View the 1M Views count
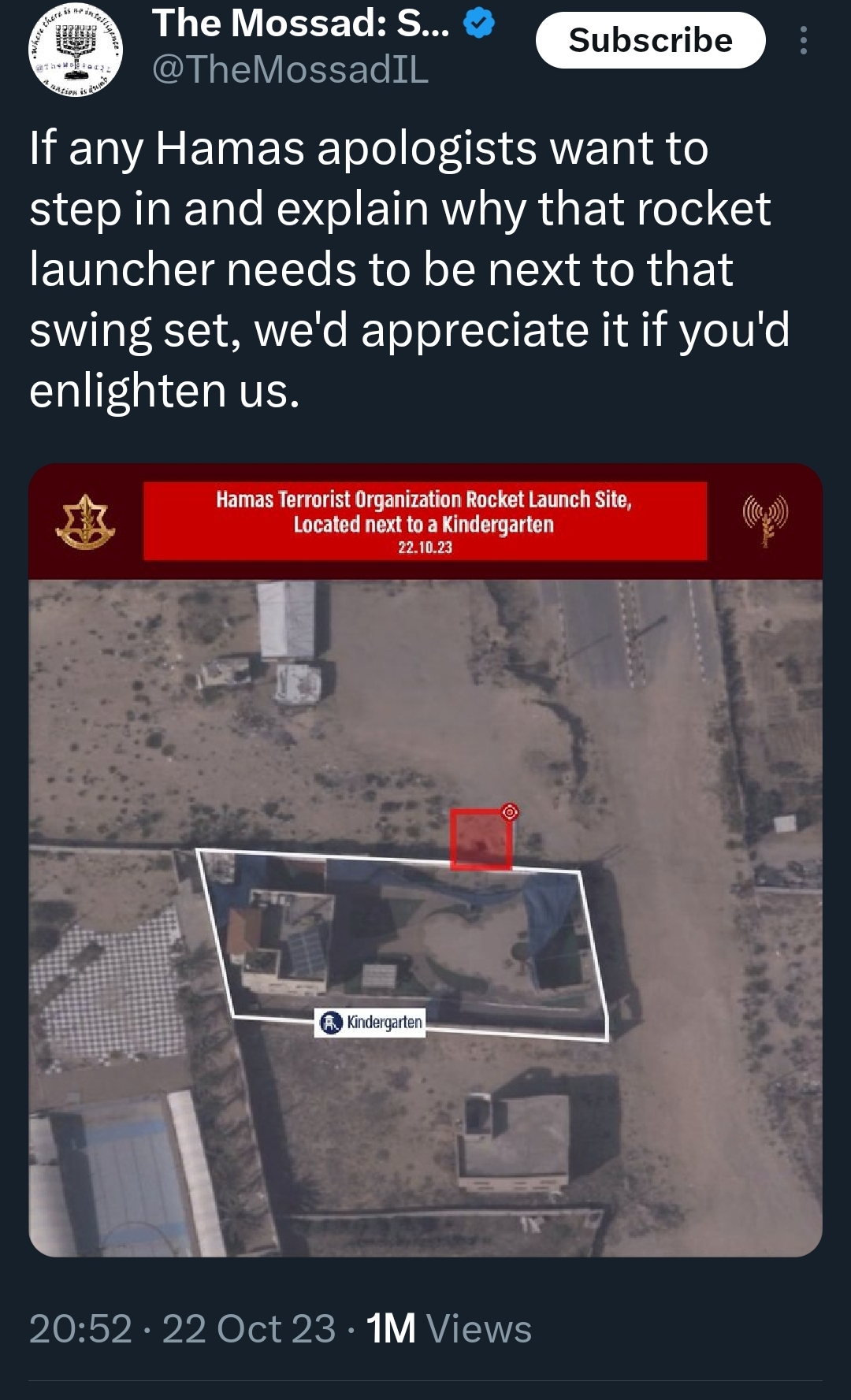Screen dimensions: 851x1400 [449, 1329]
